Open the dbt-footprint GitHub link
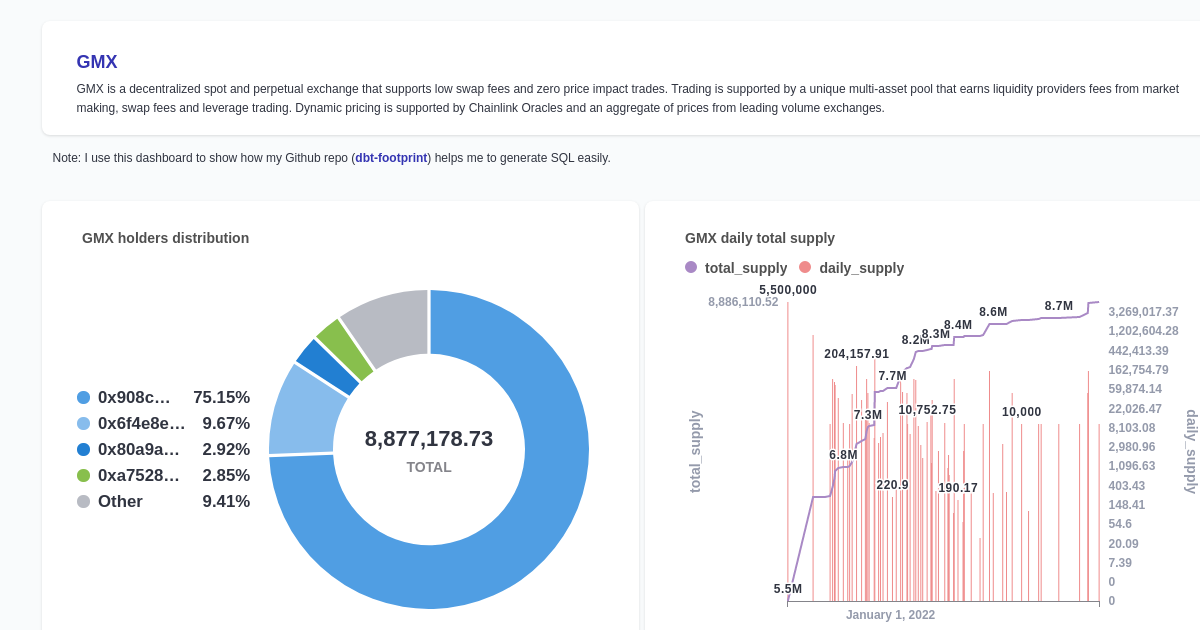 [x=391, y=157]
